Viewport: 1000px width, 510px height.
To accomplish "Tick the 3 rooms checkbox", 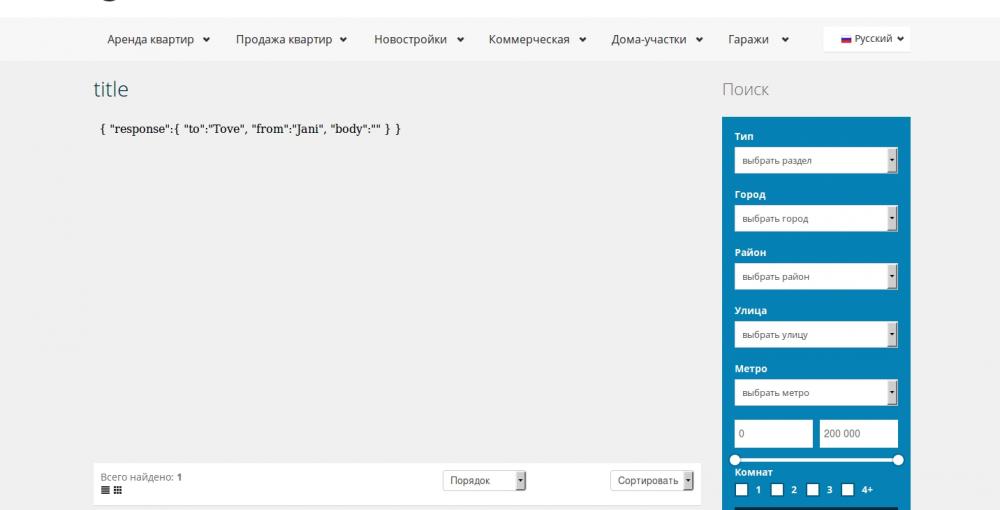I will pyautogui.click(x=813, y=490).
